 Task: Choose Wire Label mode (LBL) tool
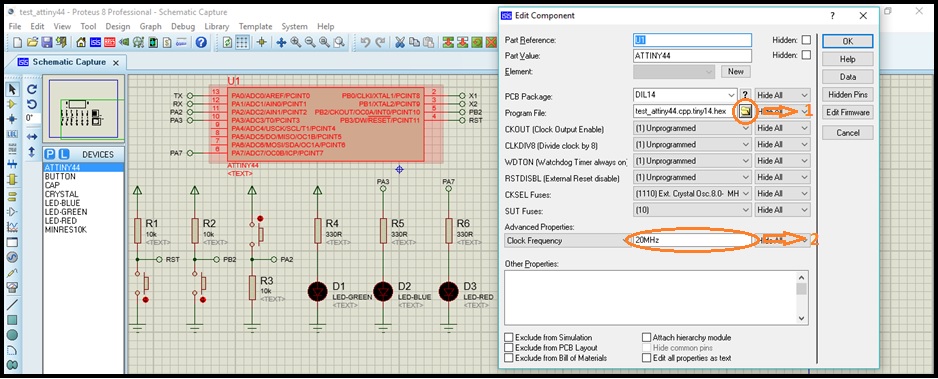coord(12,135)
